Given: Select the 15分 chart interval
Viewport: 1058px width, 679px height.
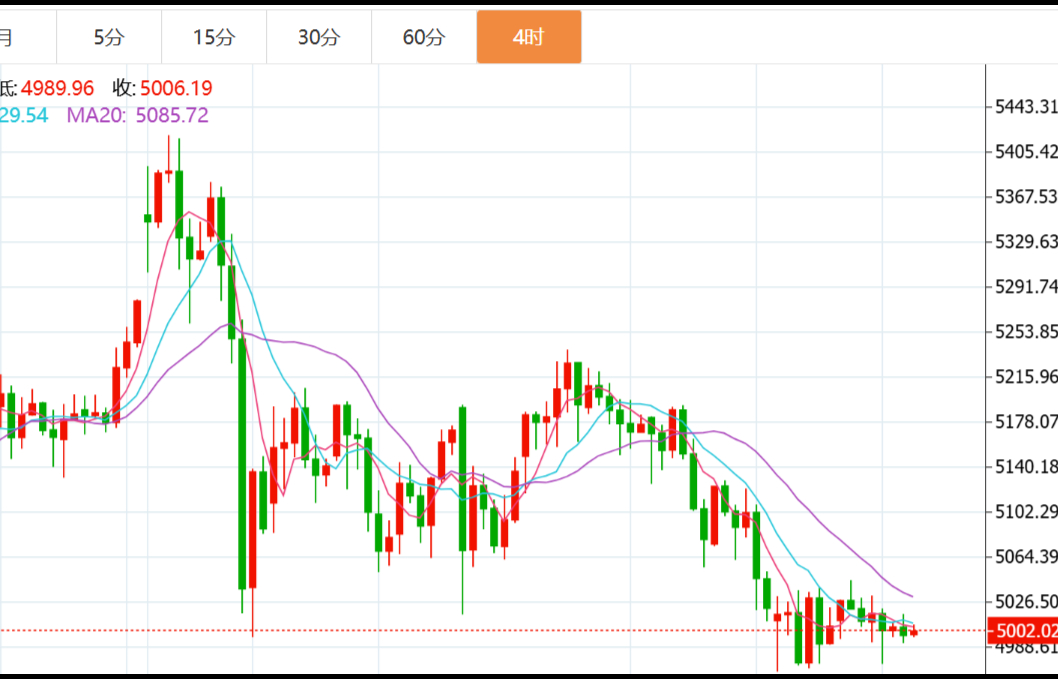Looking at the screenshot, I should pyautogui.click(x=214, y=38).
